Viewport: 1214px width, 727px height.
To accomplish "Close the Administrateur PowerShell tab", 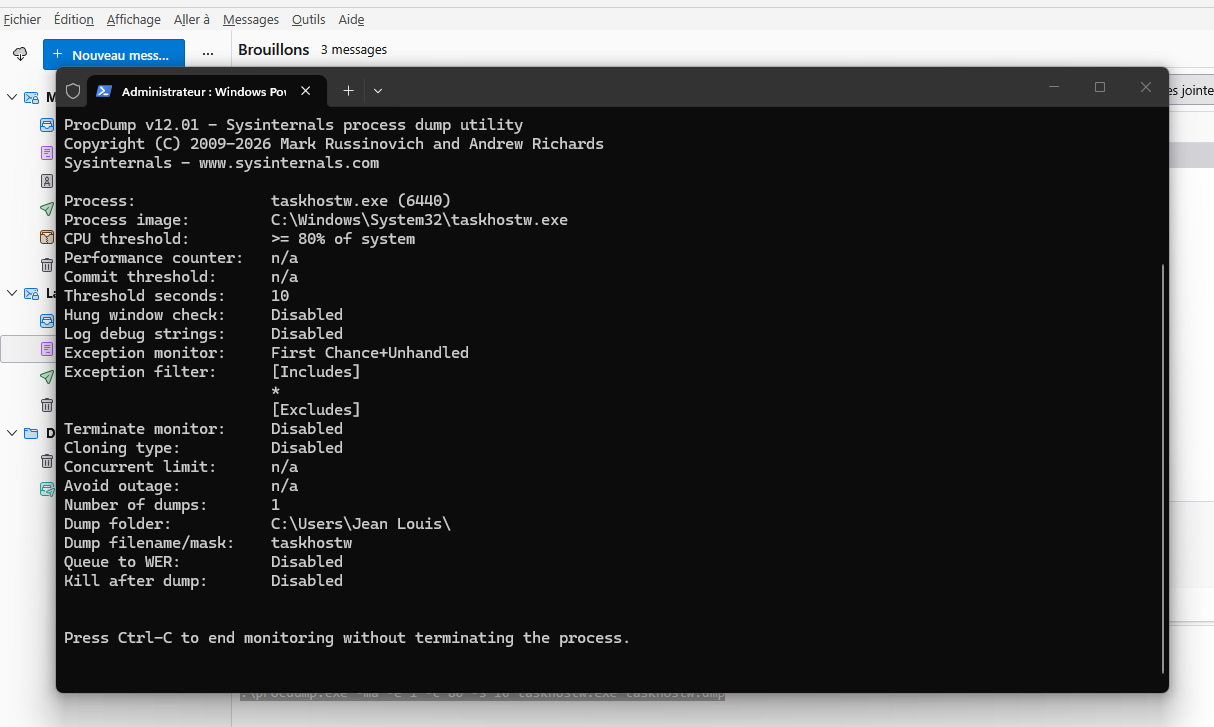I will pyautogui.click(x=306, y=91).
